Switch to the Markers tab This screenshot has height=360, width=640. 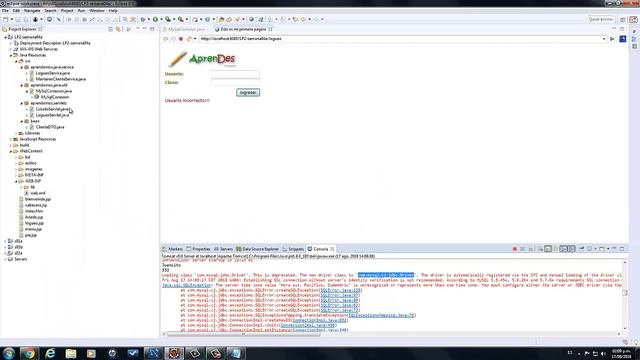point(173,249)
